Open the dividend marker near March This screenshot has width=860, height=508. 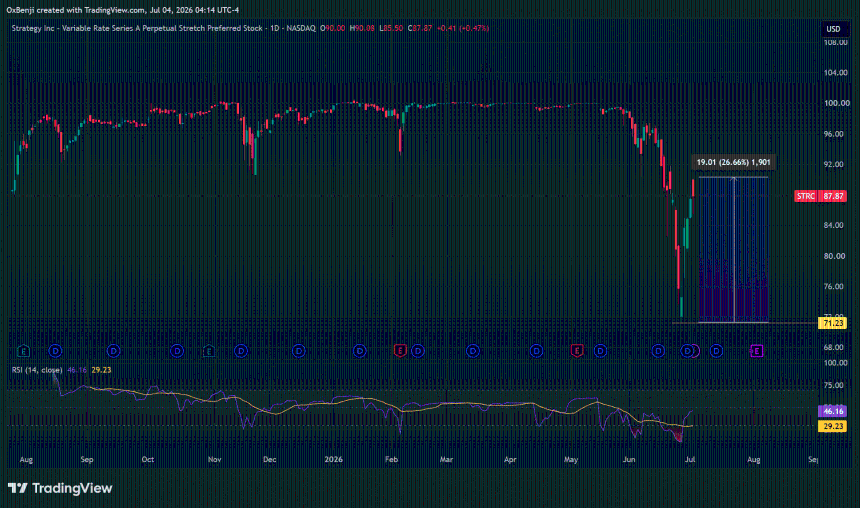click(473, 351)
